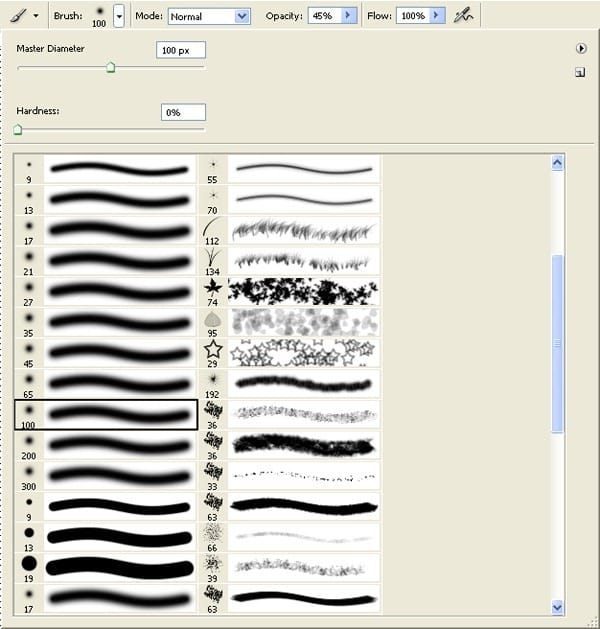Click the brush list scroll down arrow

pos(557,607)
